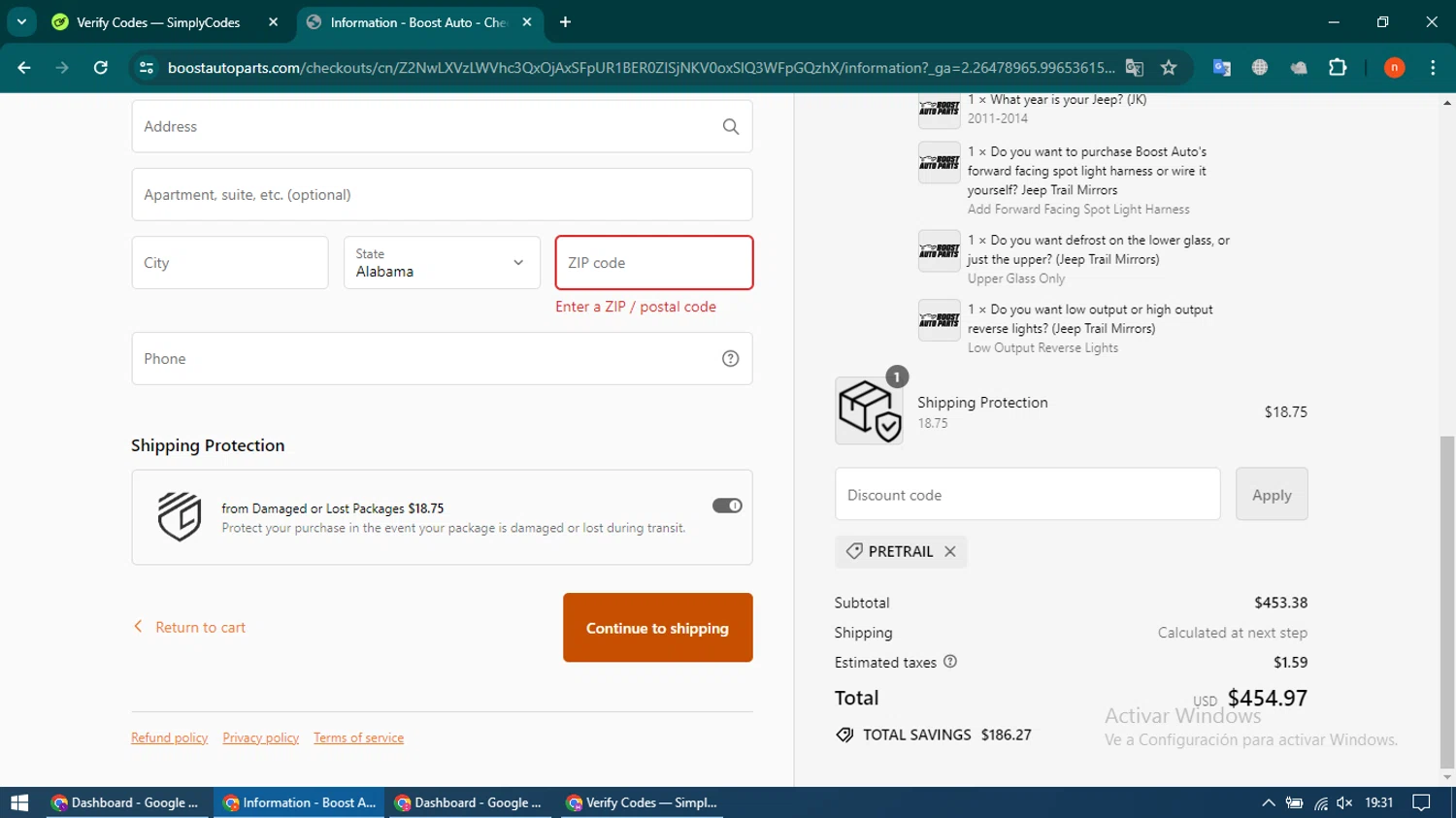Click the browser forward arrow
The width and height of the screenshot is (1456, 818).
(62, 67)
